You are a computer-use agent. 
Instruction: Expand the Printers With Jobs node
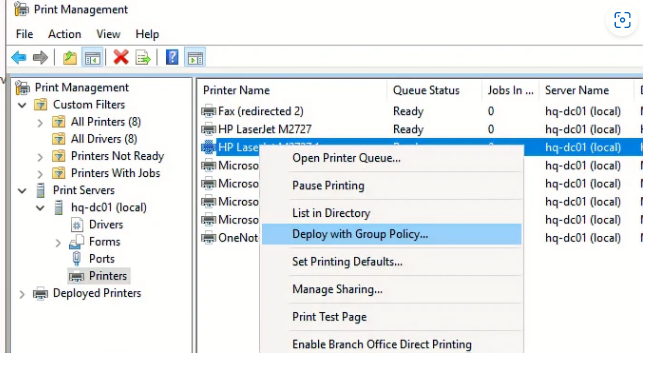(40, 174)
